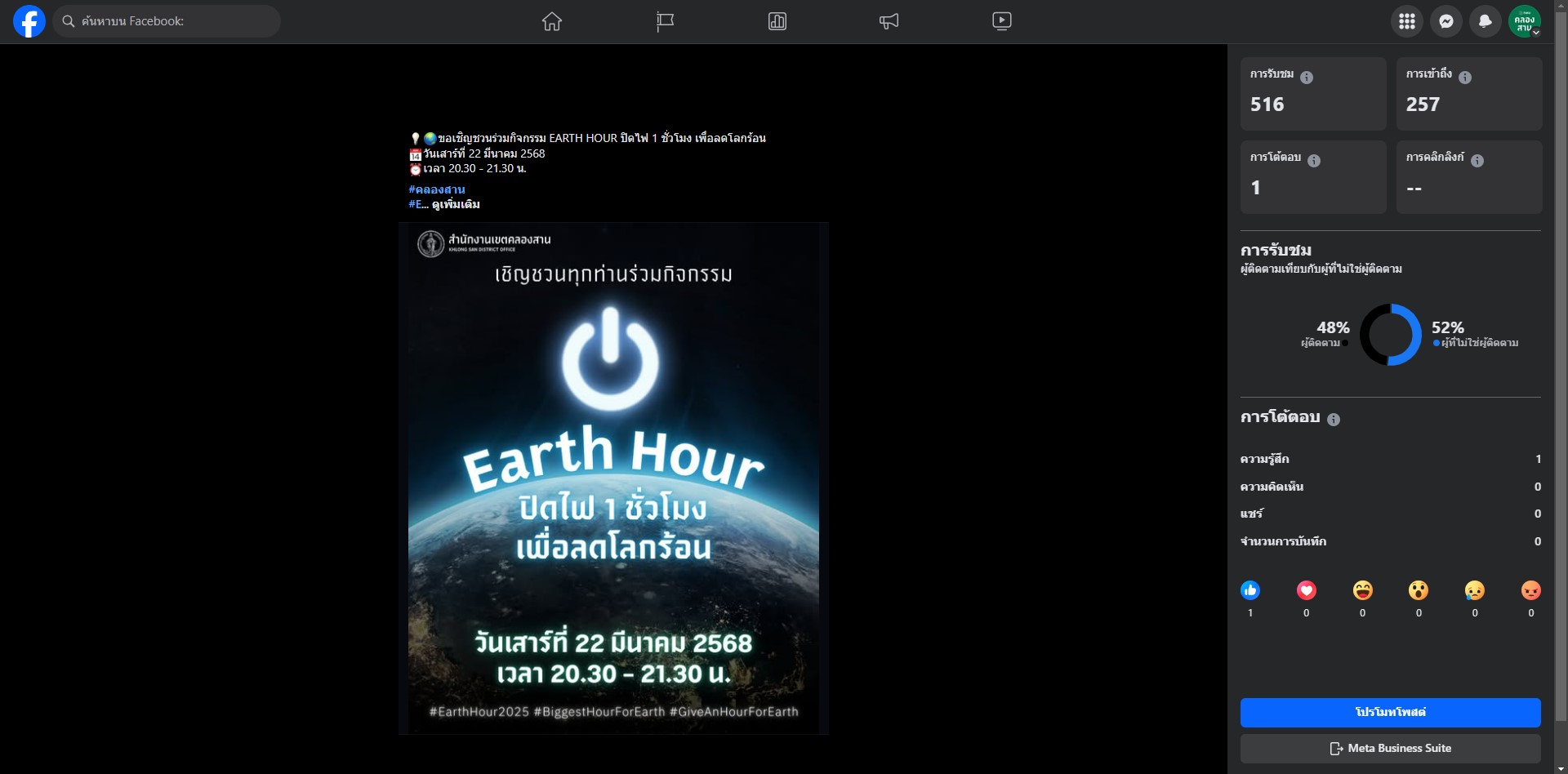Click the Angry reaction icon
The image size is (1568, 774).
click(x=1531, y=590)
